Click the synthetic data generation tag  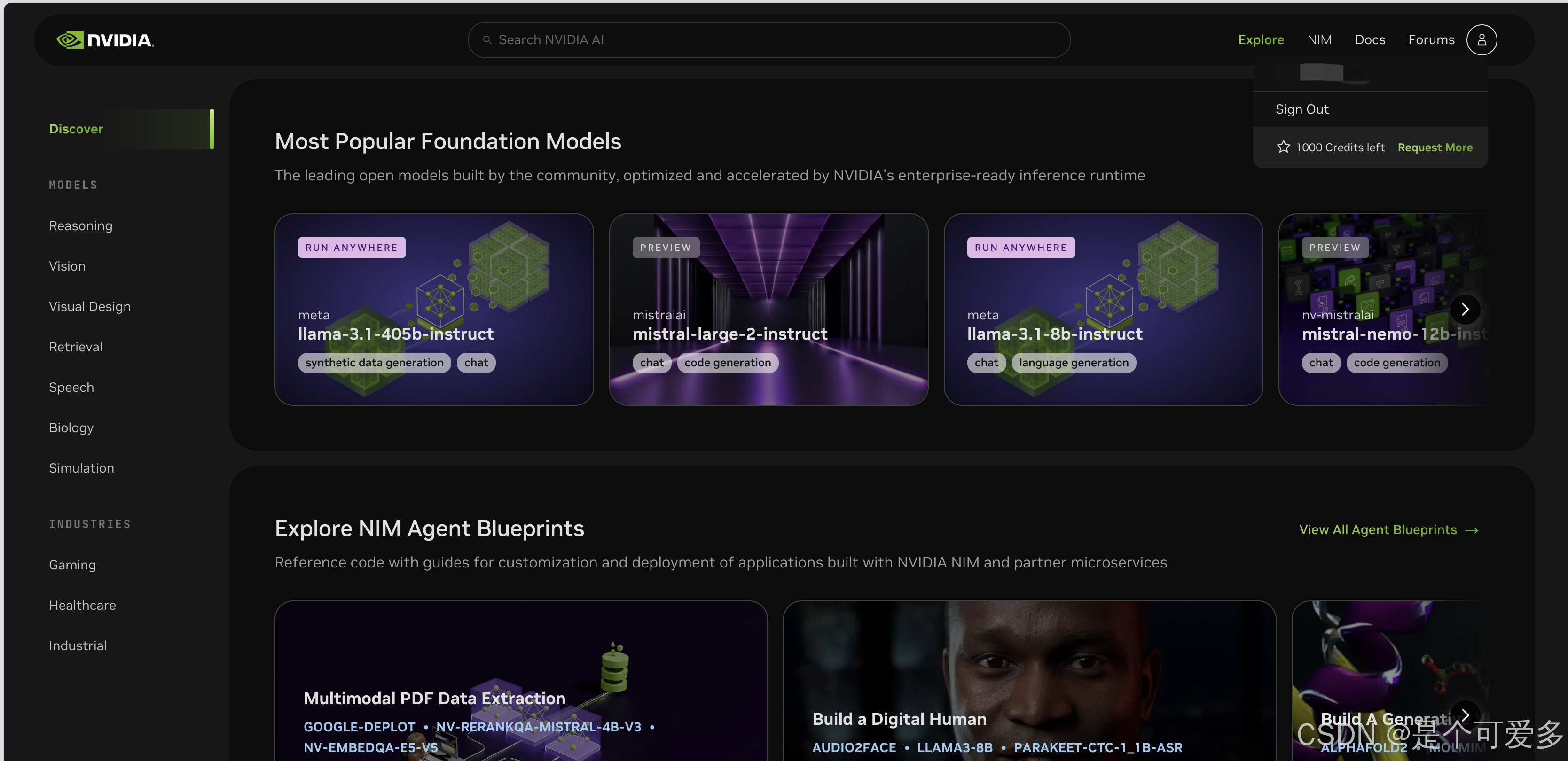click(x=374, y=363)
